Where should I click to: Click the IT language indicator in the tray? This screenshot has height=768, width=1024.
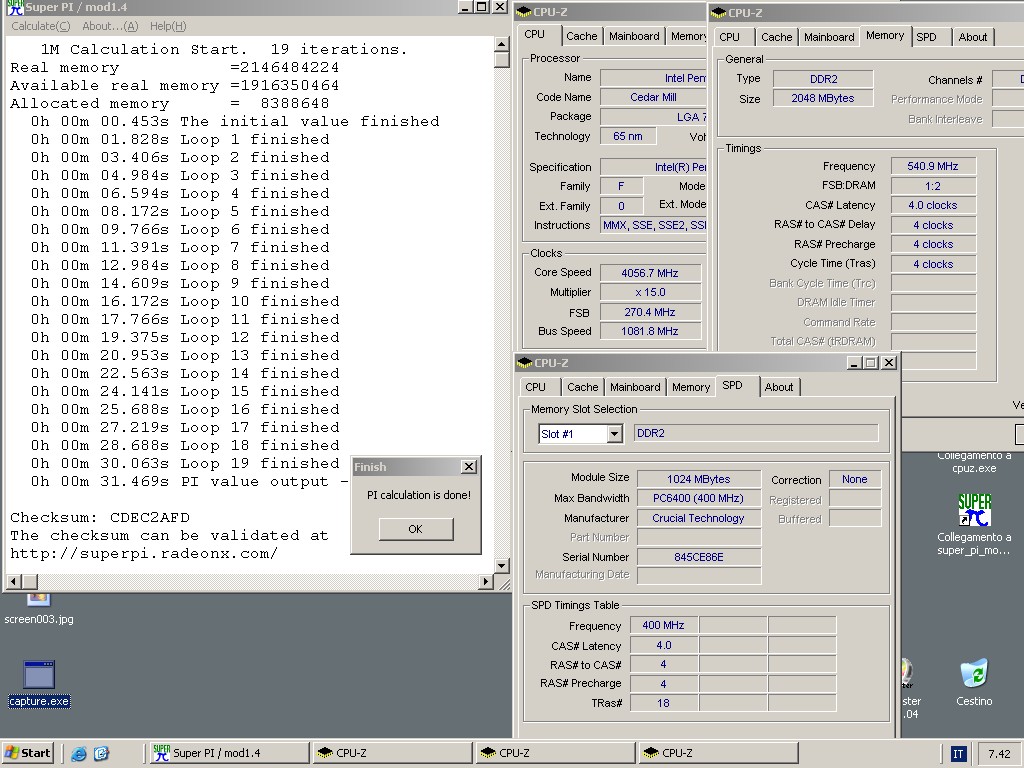(958, 754)
